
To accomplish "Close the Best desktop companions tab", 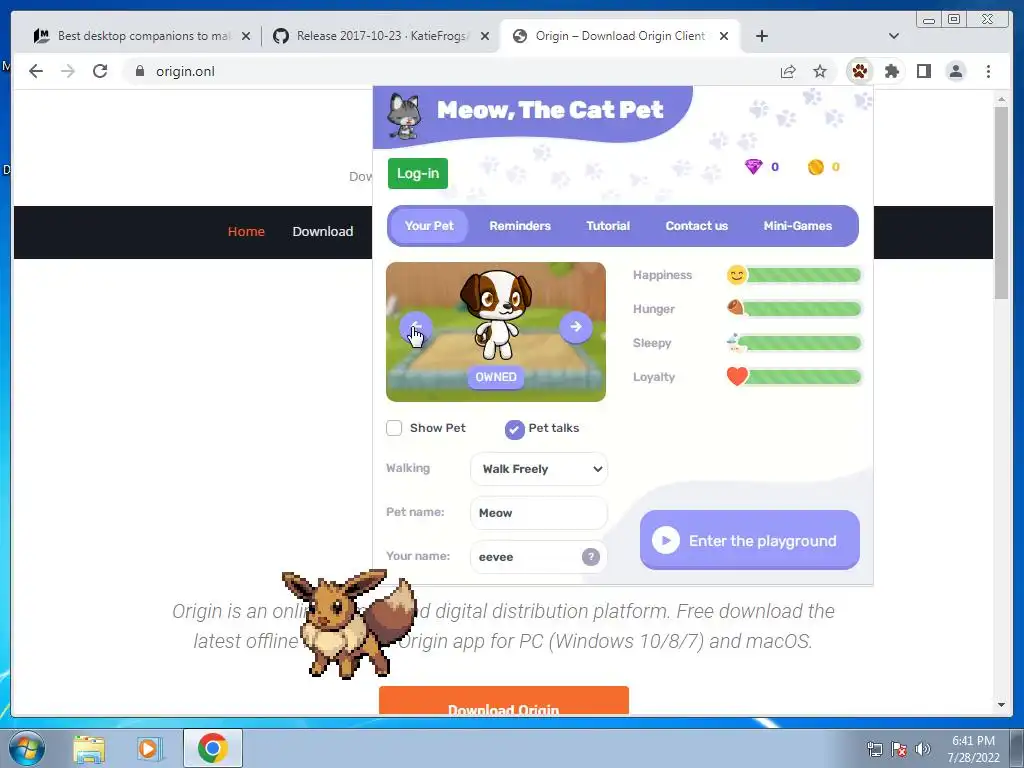I will pyautogui.click(x=246, y=36).
